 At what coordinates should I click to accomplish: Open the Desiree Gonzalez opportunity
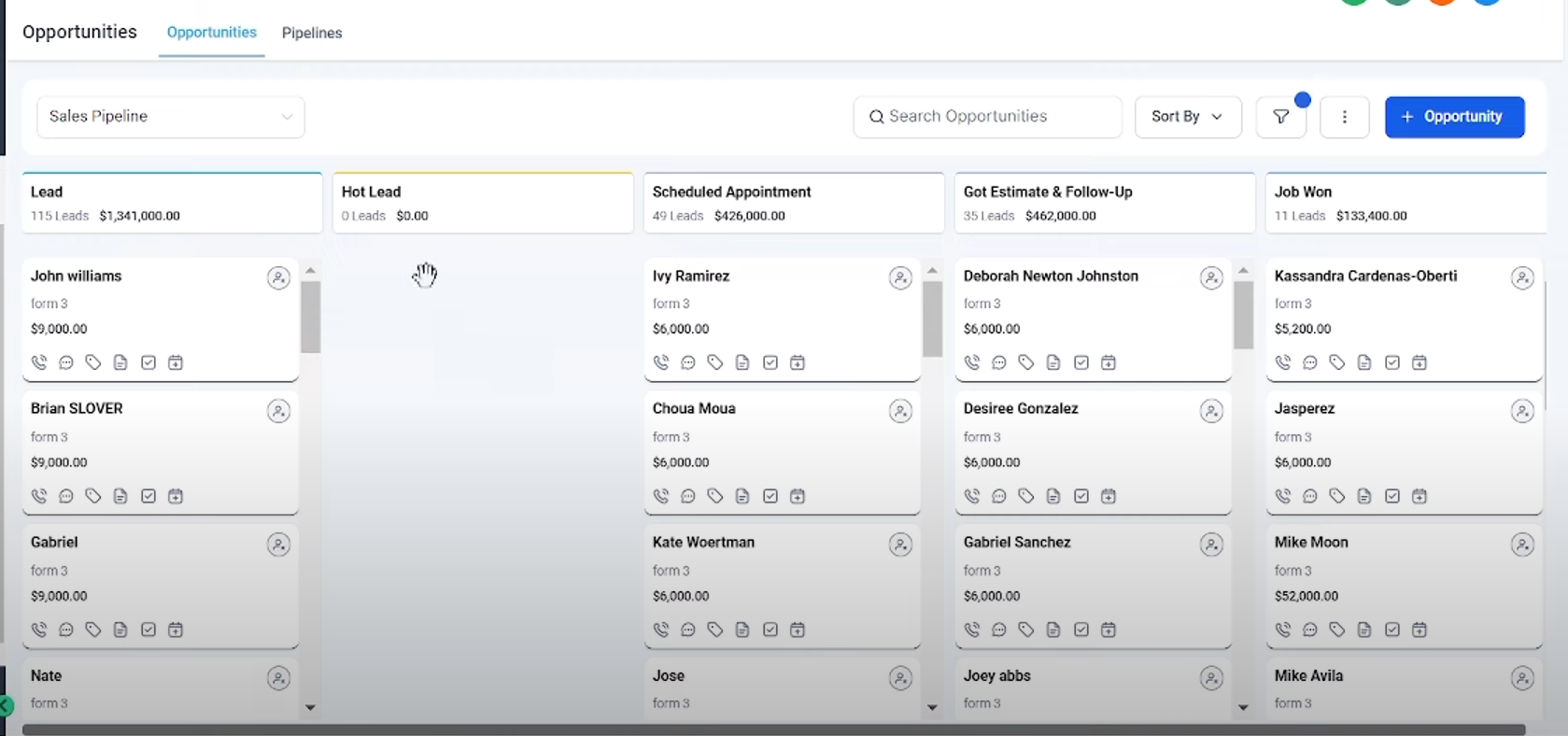pyautogui.click(x=1021, y=409)
